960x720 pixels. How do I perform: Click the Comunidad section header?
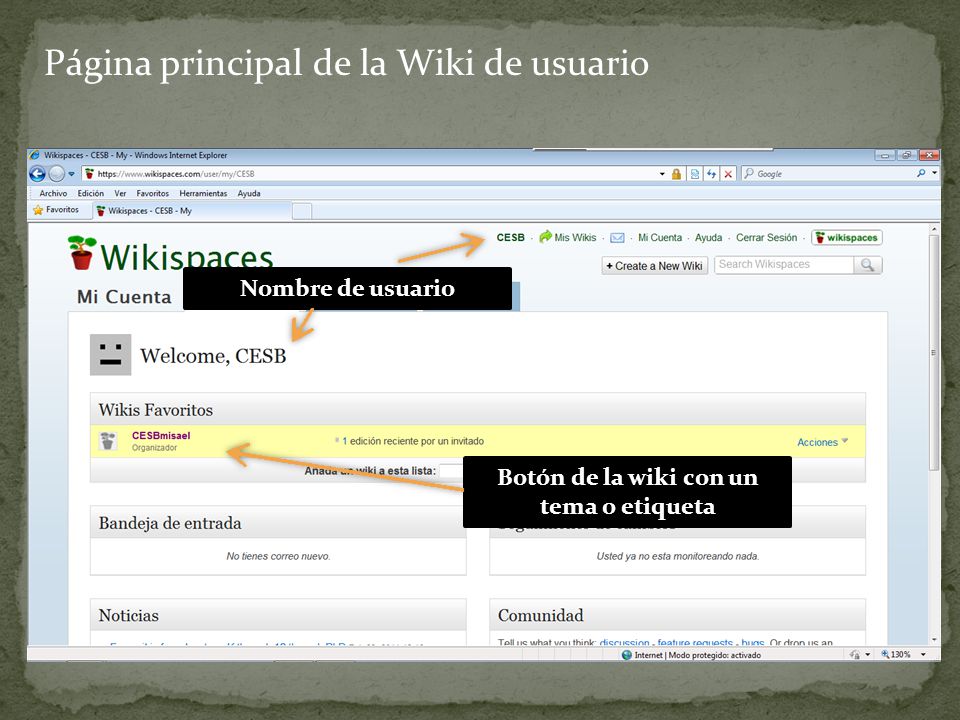tap(677, 615)
